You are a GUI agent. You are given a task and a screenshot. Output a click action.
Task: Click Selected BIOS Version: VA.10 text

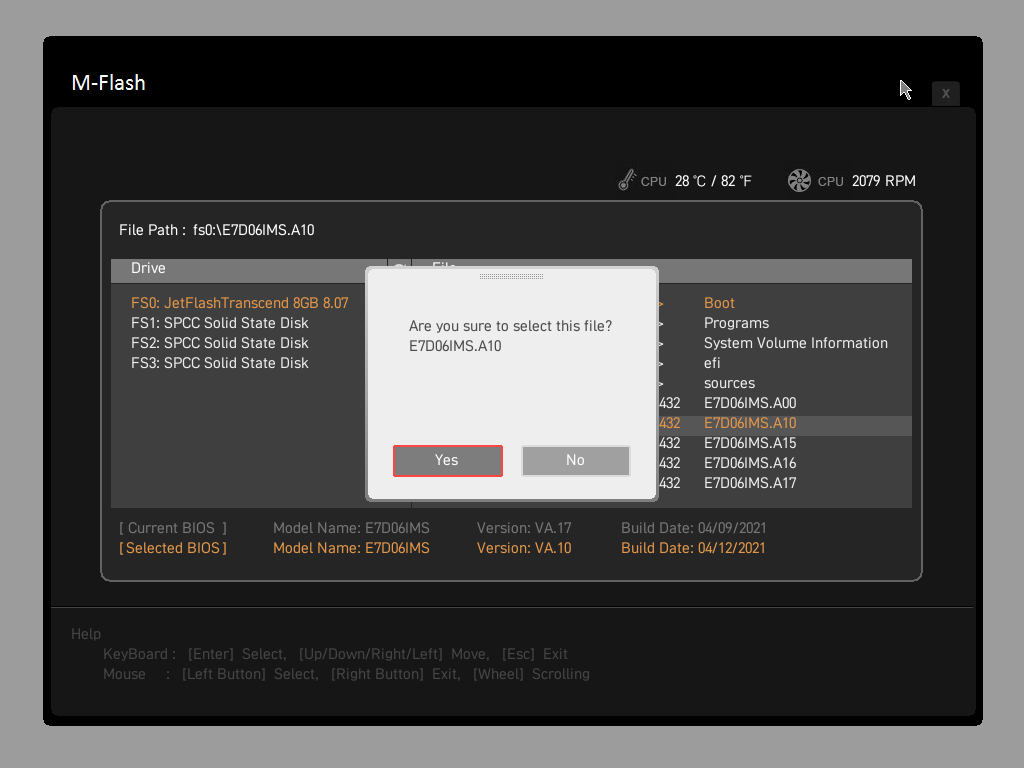pyautogui.click(x=524, y=549)
